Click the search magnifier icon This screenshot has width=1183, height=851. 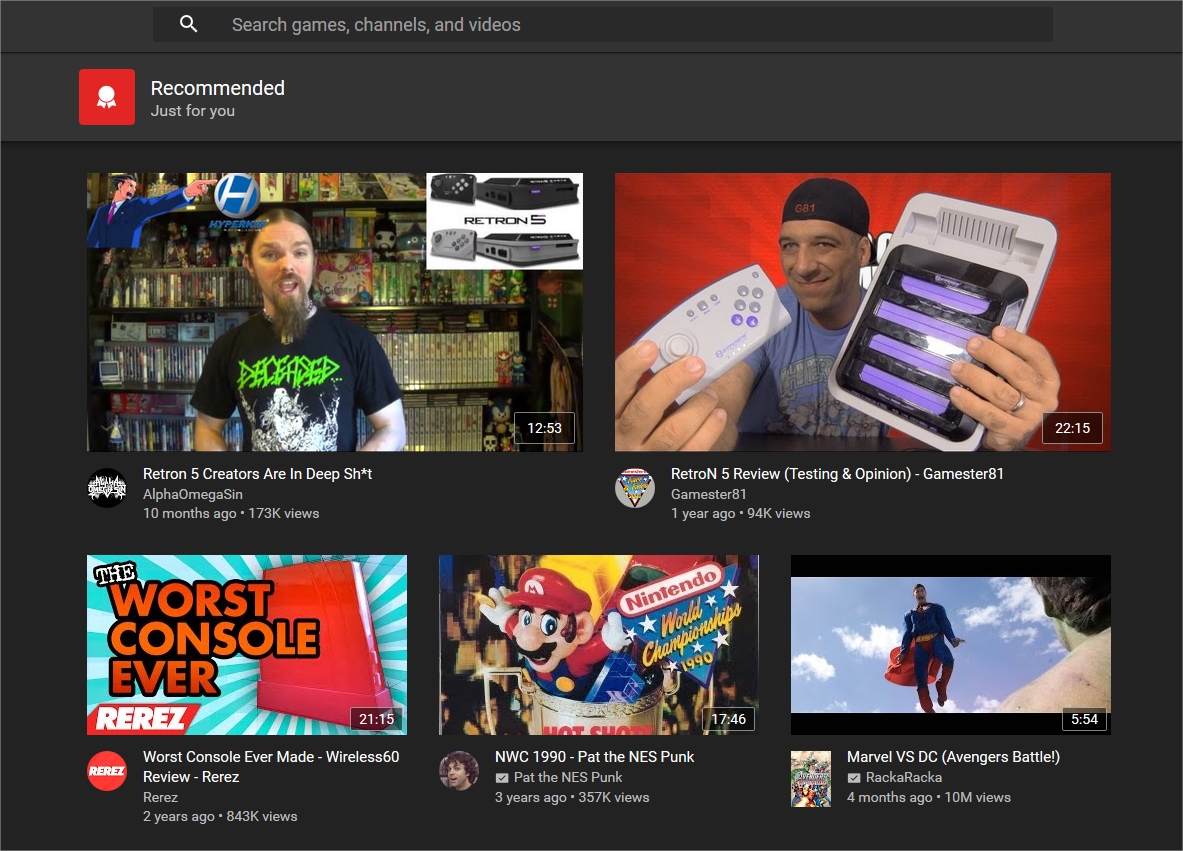(189, 24)
